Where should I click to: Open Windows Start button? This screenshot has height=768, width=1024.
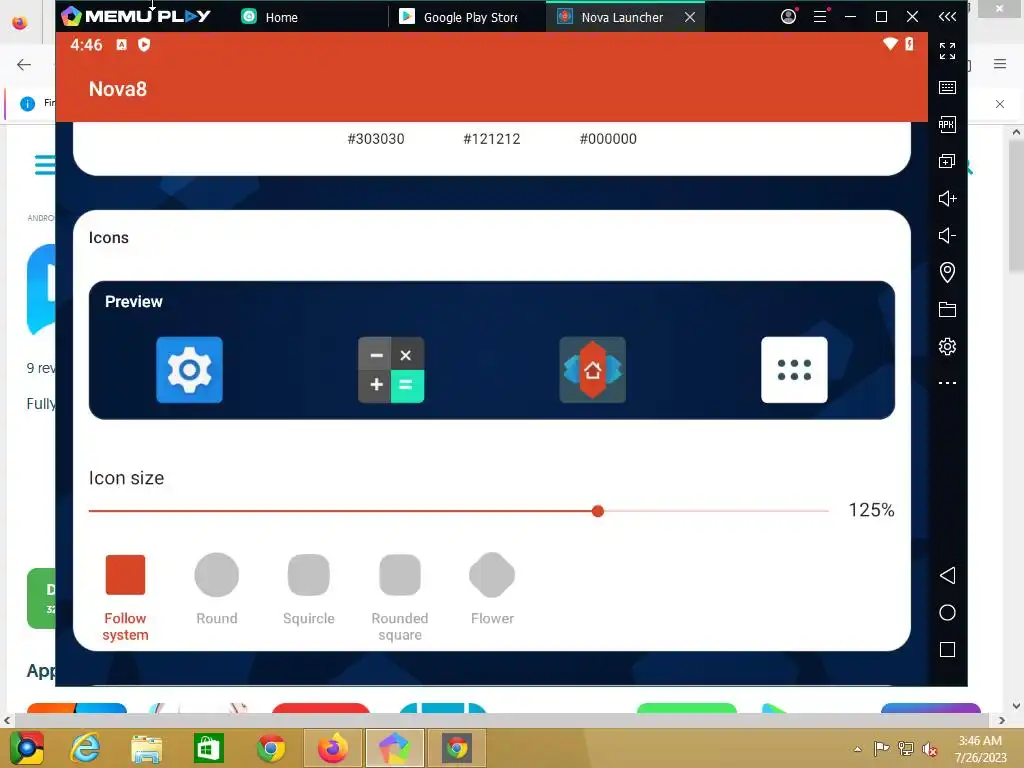point(26,748)
